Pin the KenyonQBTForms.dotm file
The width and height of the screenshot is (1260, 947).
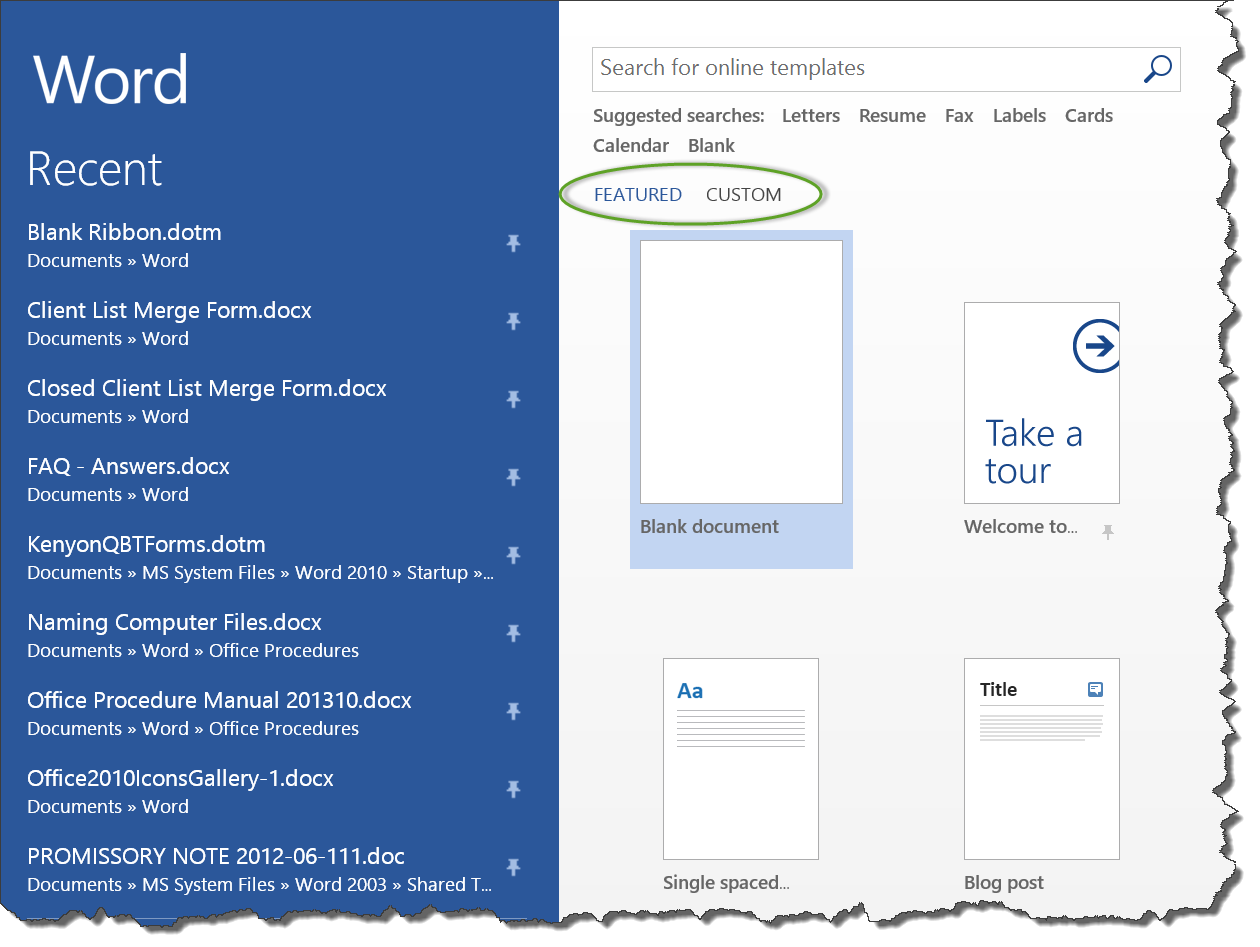pos(513,555)
